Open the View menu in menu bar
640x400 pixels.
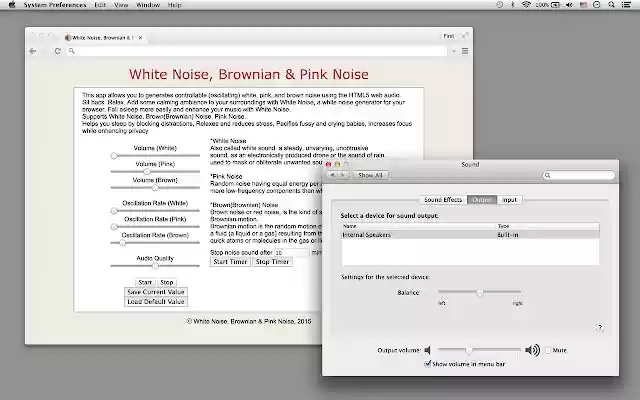pos(121,5)
